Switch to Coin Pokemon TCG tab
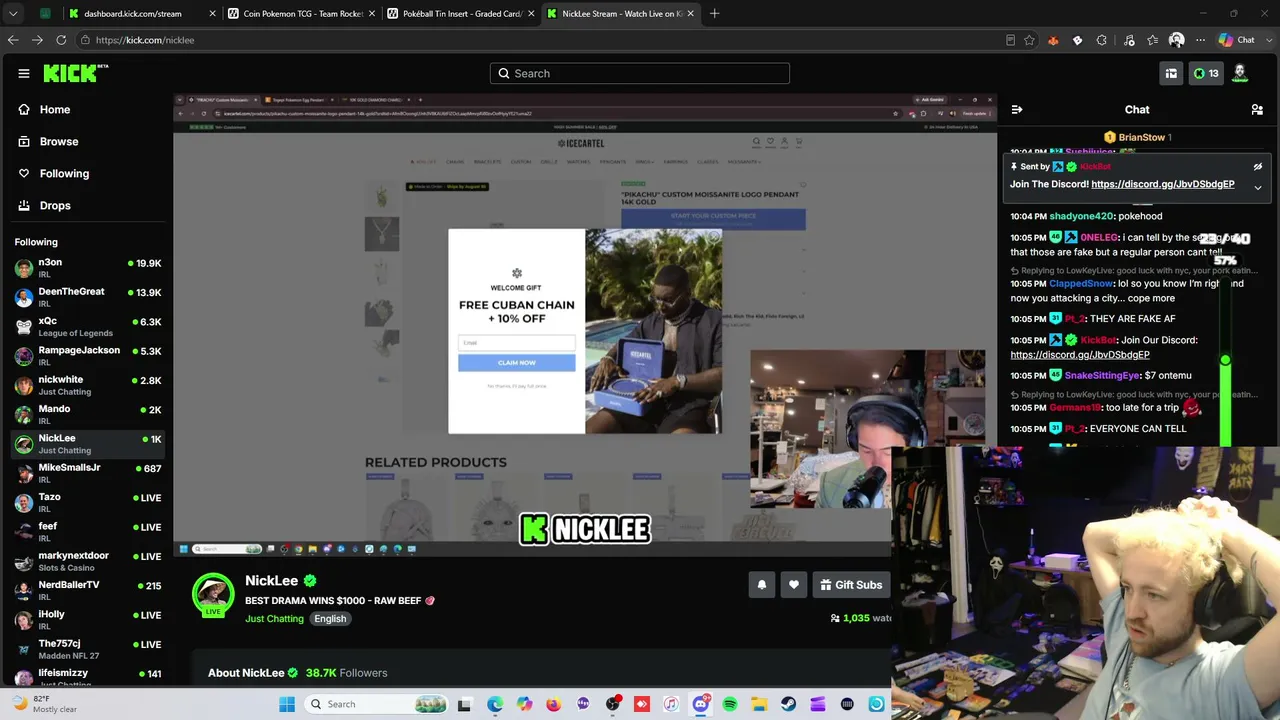This screenshot has width=1280, height=720. click(300, 14)
